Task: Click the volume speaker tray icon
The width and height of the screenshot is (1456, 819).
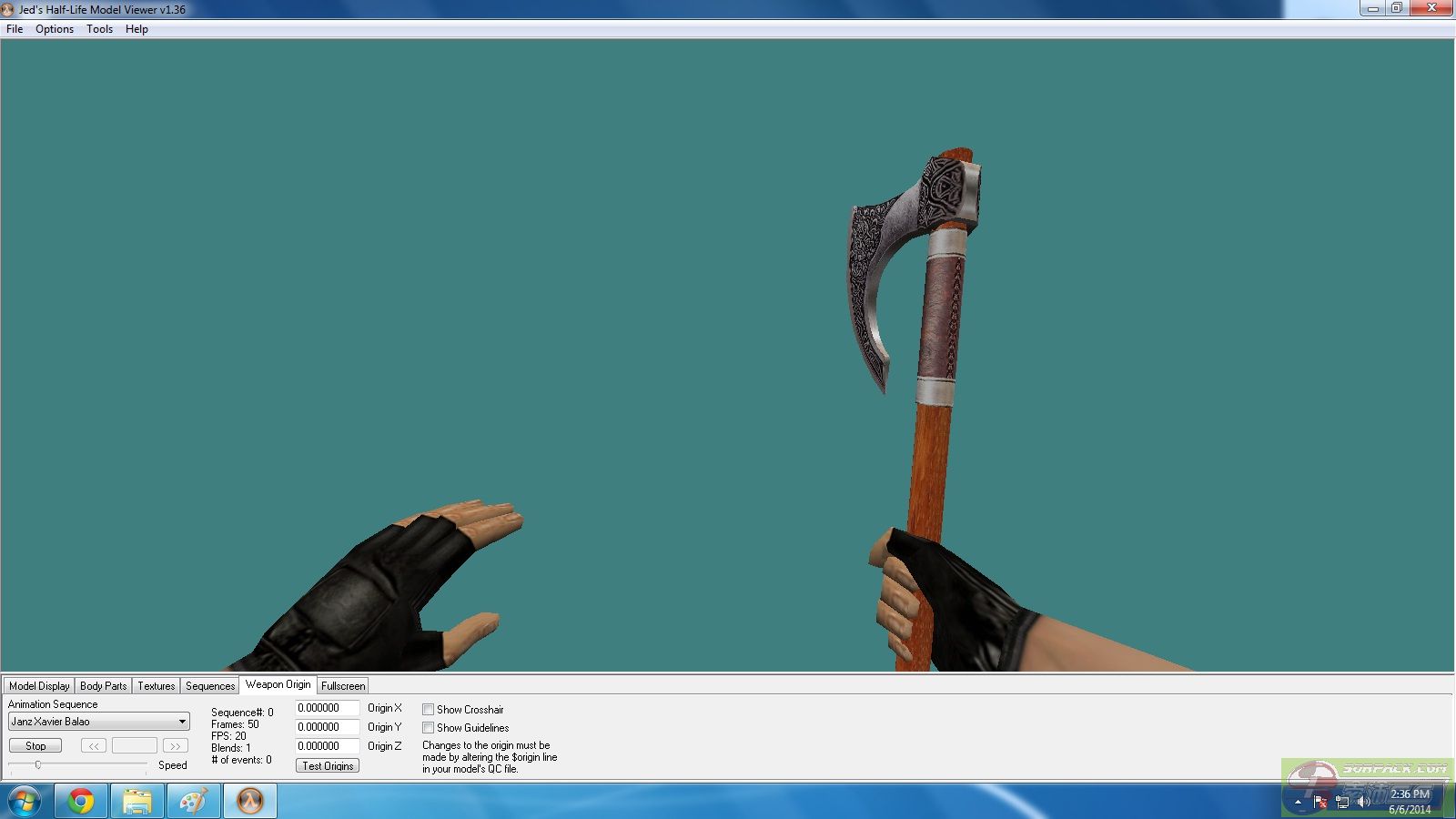Action: [1363, 802]
